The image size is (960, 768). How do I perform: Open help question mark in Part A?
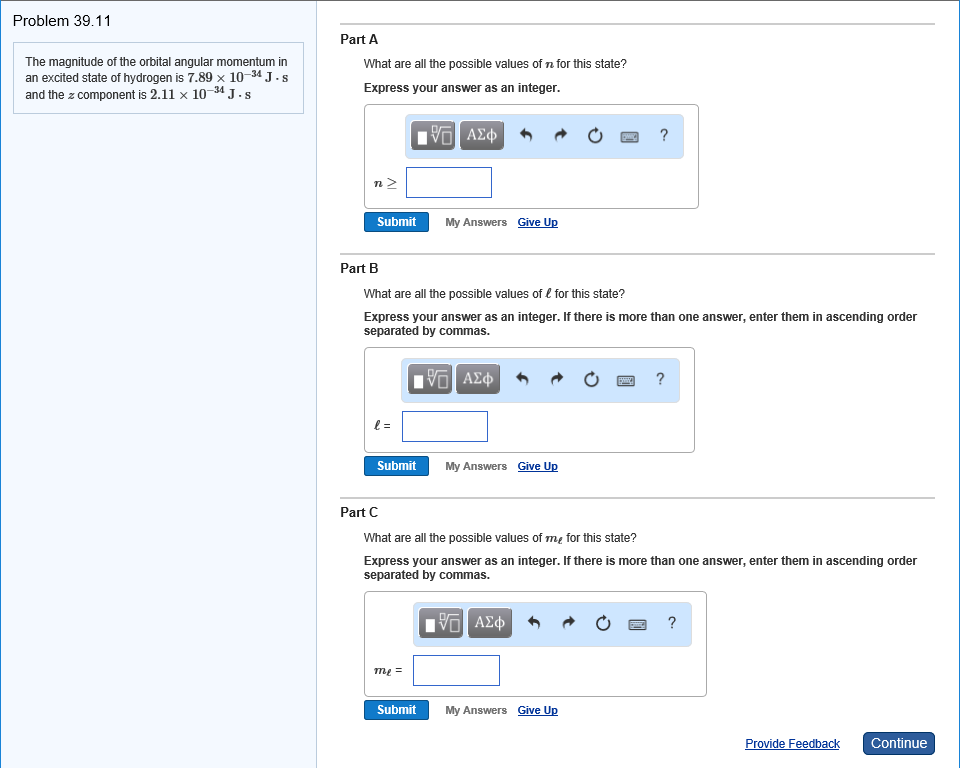coord(664,135)
